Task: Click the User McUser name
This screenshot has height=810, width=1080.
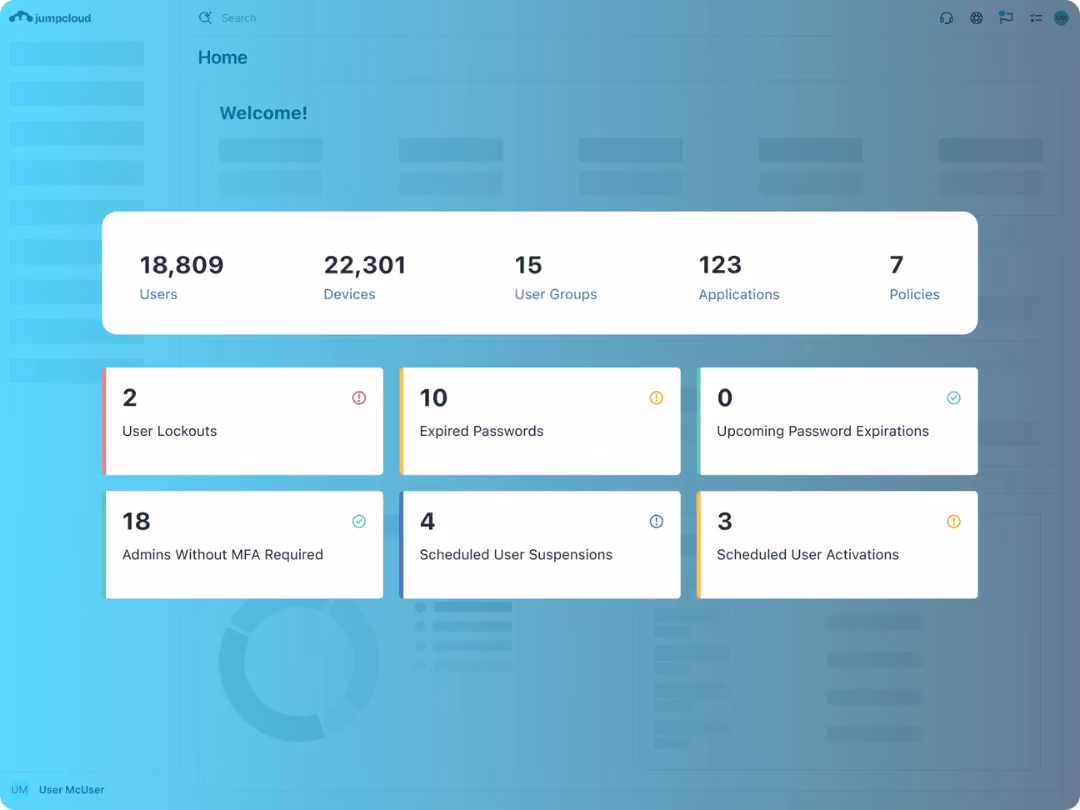Action: pos(72,790)
